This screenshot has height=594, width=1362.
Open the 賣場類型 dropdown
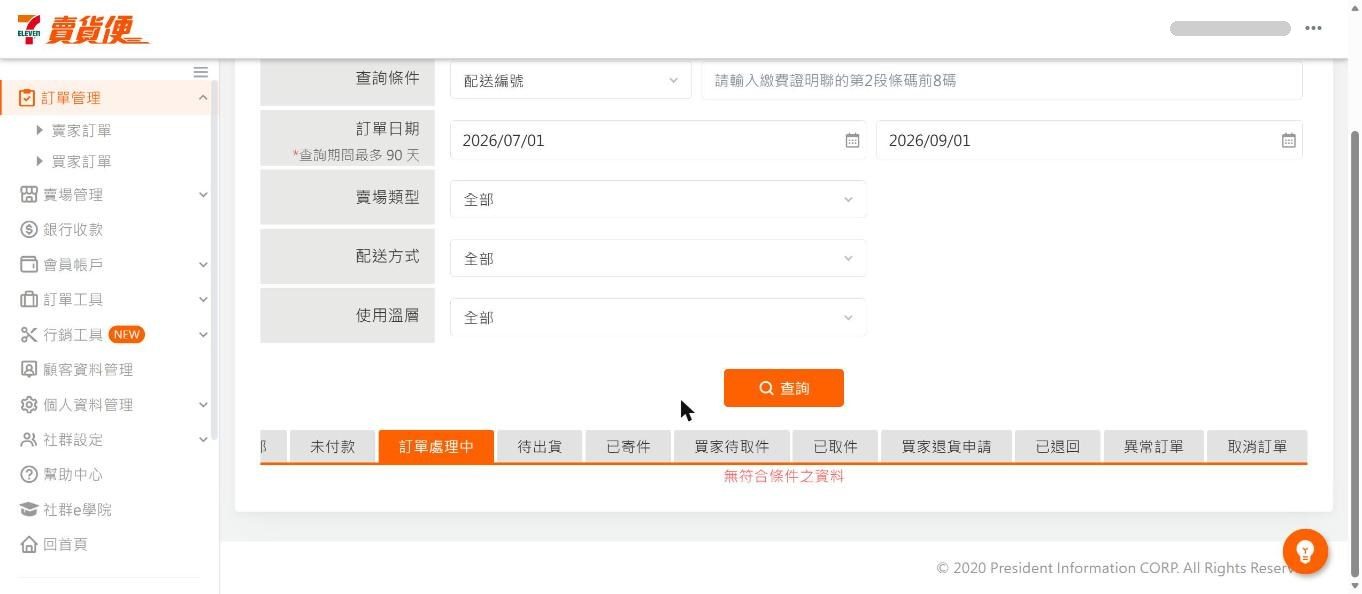(x=658, y=199)
